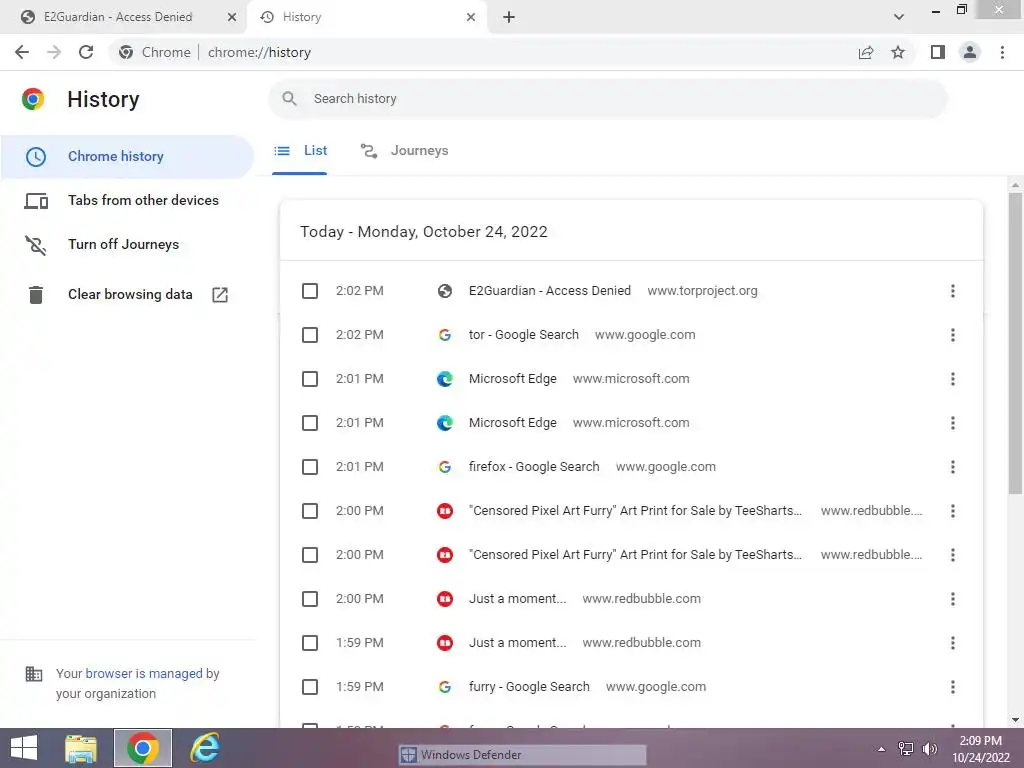The image size is (1024, 768).
Task: Check the 2:00 PM Just a moment entry
Action: pos(310,599)
